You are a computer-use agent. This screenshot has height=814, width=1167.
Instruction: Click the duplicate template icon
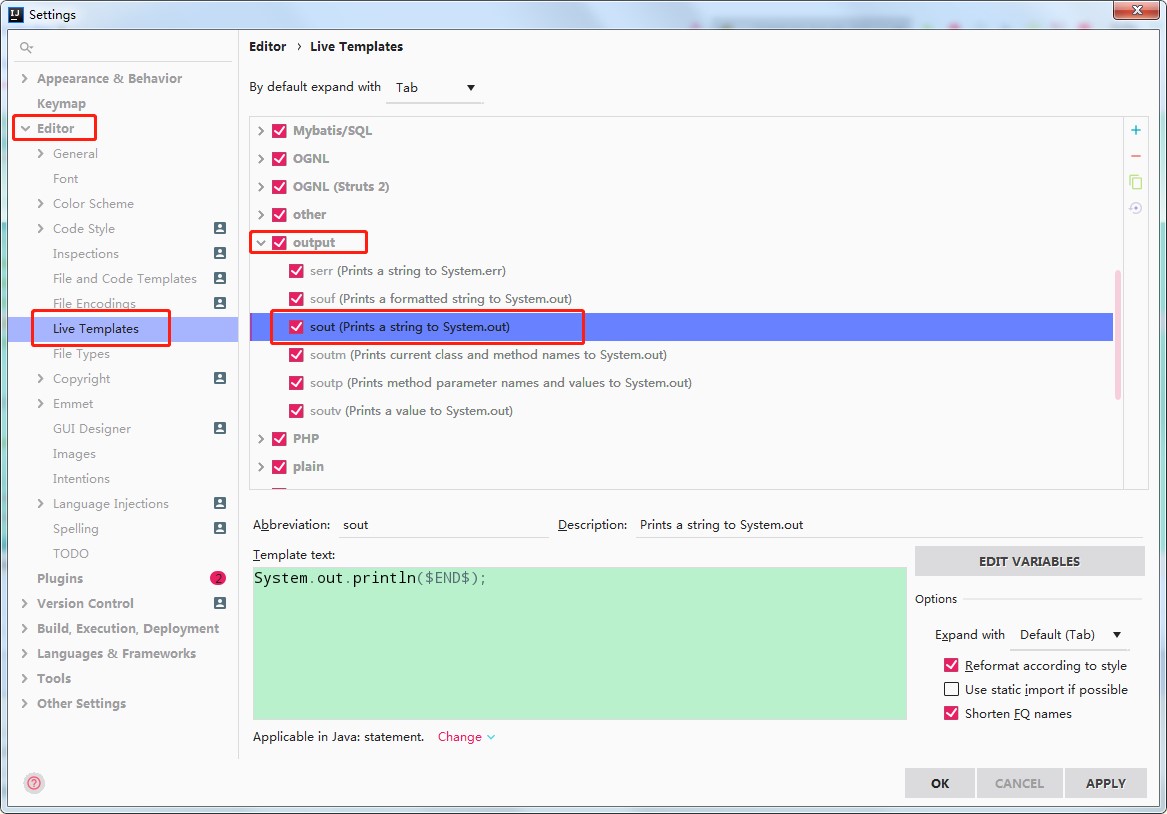1136,182
